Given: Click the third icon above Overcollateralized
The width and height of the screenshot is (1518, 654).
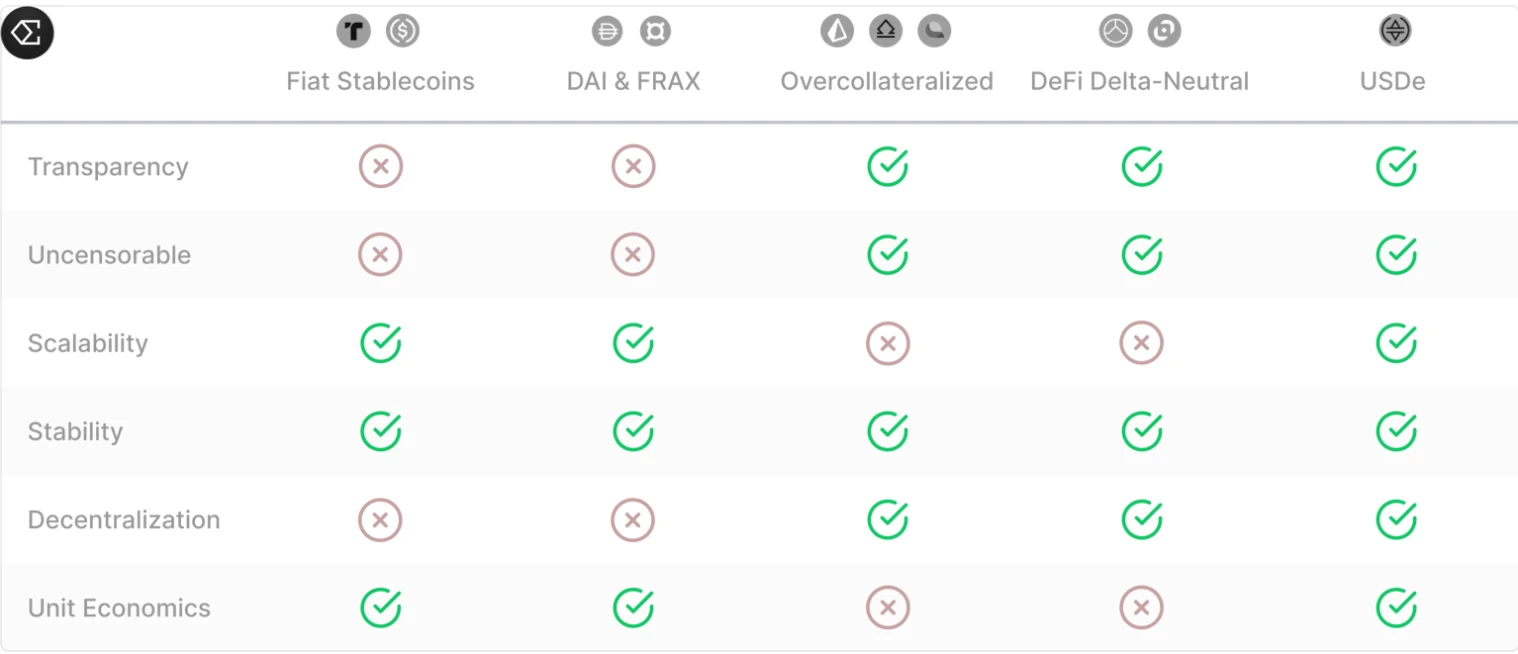Looking at the screenshot, I should tap(934, 32).
